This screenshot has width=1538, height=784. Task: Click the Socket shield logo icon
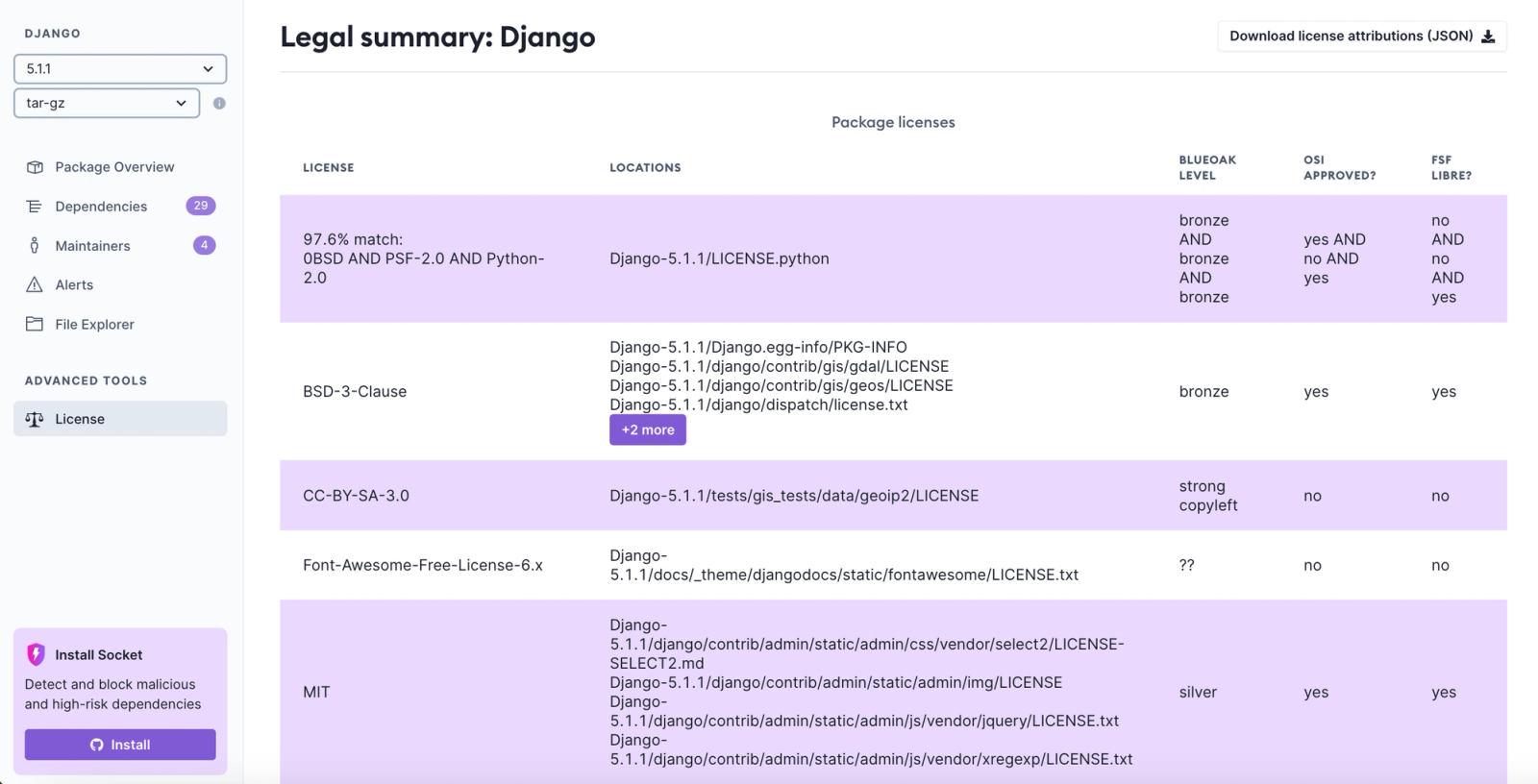tap(36, 654)
